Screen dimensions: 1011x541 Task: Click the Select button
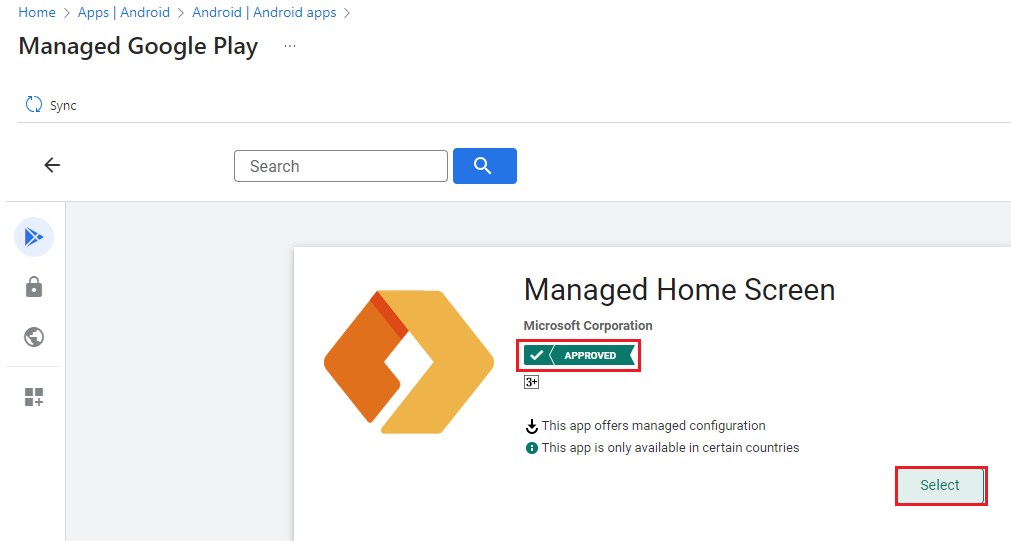pos(939,485)
